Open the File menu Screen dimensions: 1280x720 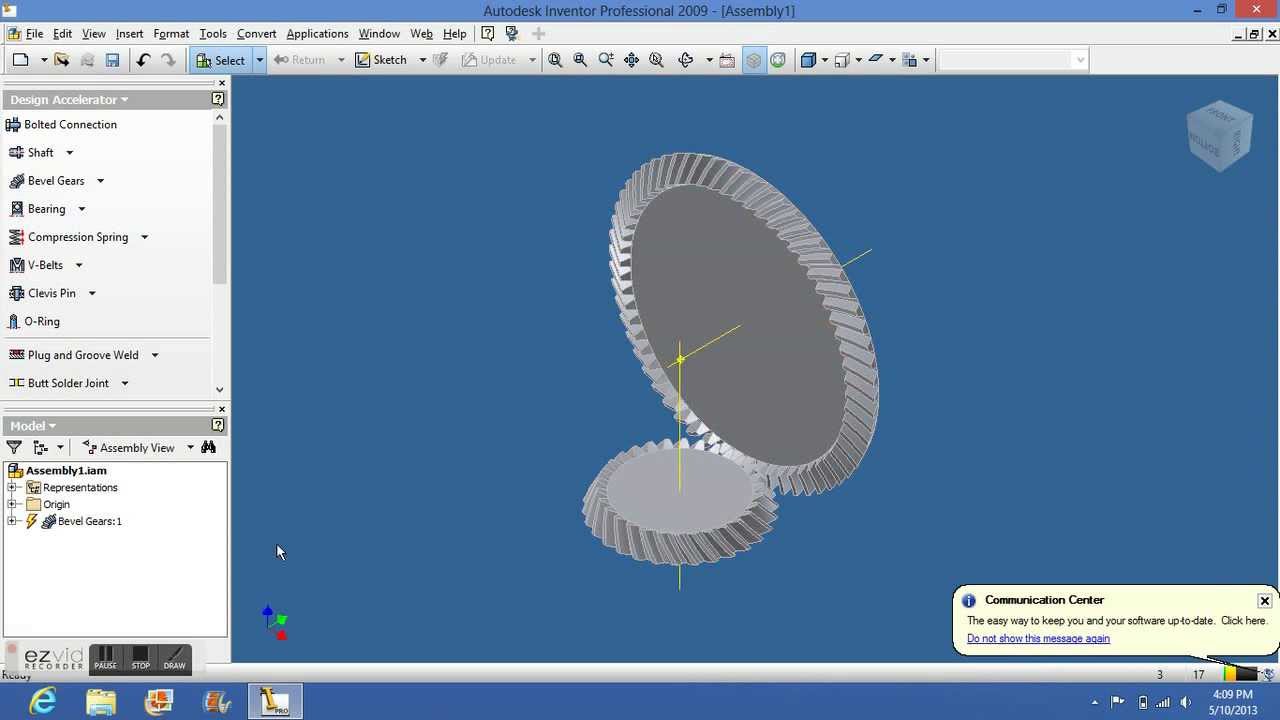[34, 33]
